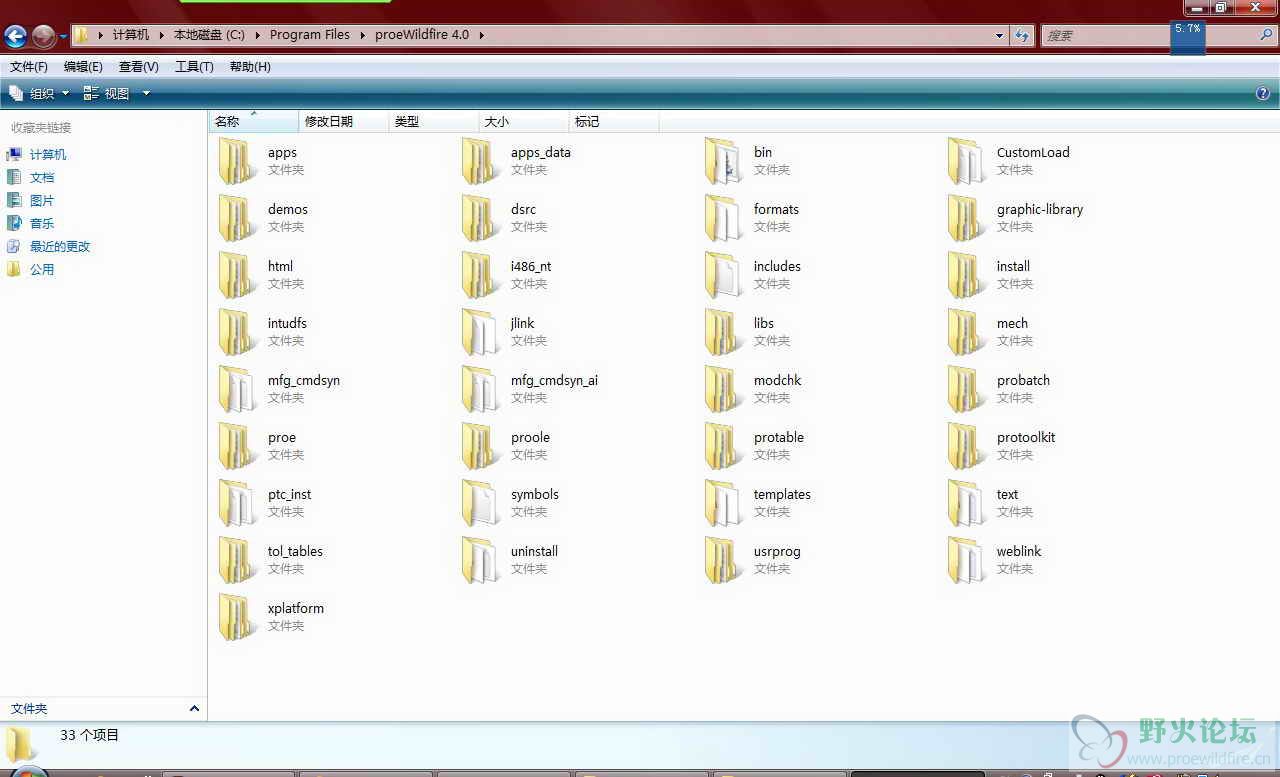Select the install folder icon
This screenshot has height=777, width=1280.
pyautogui.click(x=966, y=275)
